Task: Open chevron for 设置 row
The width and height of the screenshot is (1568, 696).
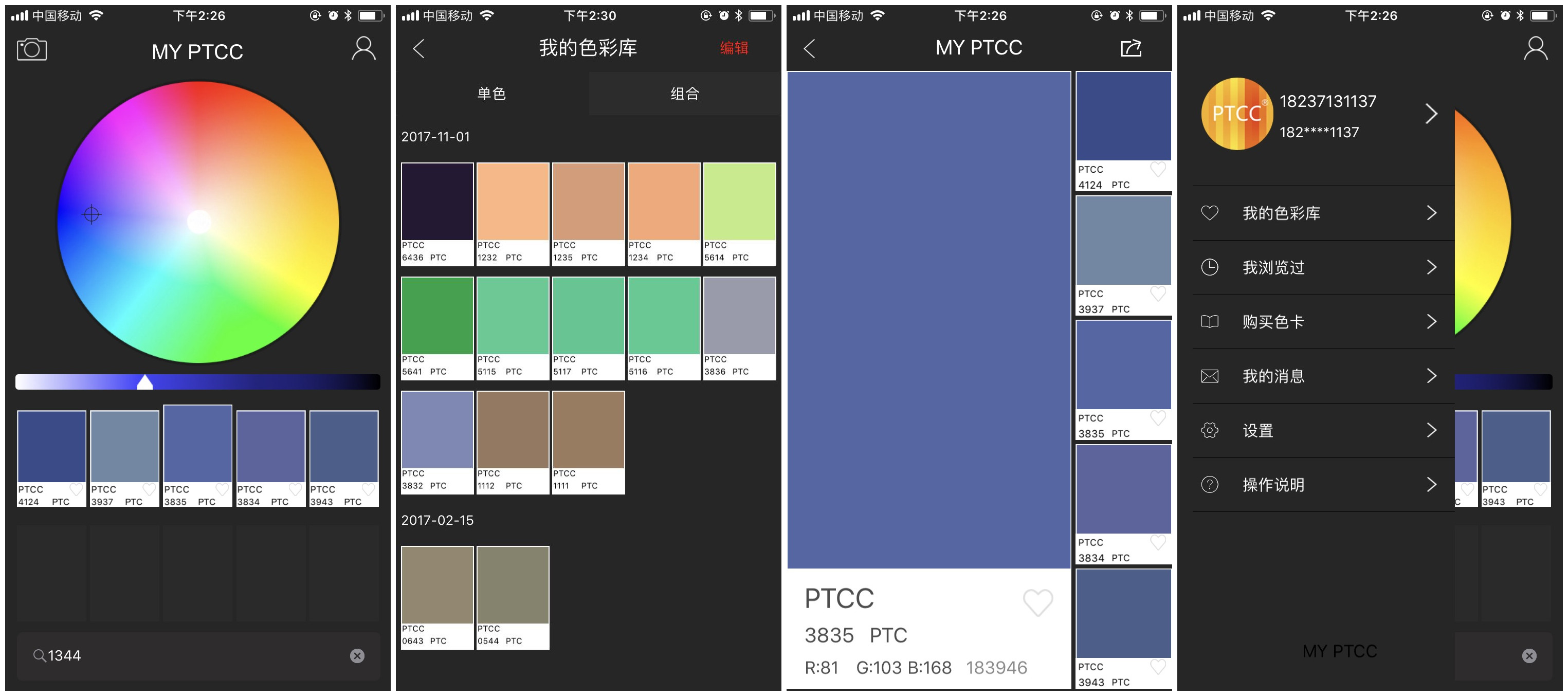Action: tap(1431, 430)
